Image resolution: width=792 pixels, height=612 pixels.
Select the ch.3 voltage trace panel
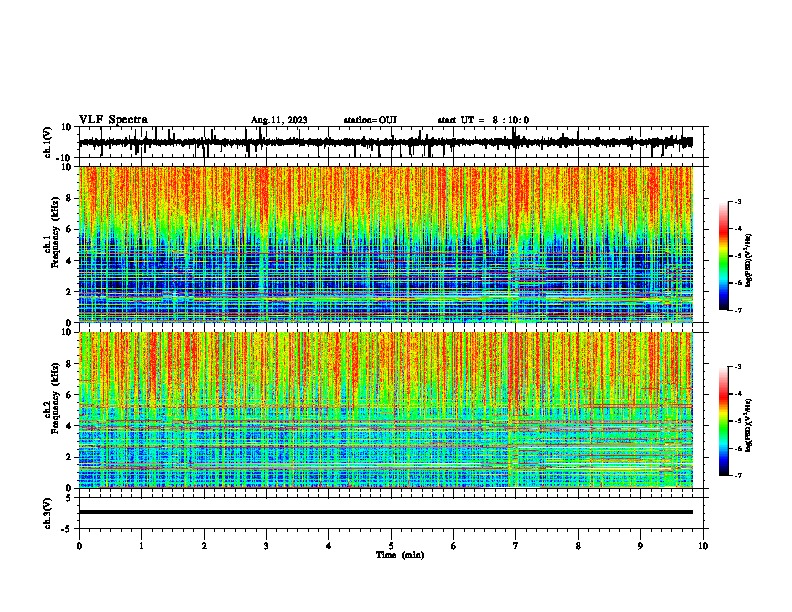pyautogui.click(x=391, y=513)
